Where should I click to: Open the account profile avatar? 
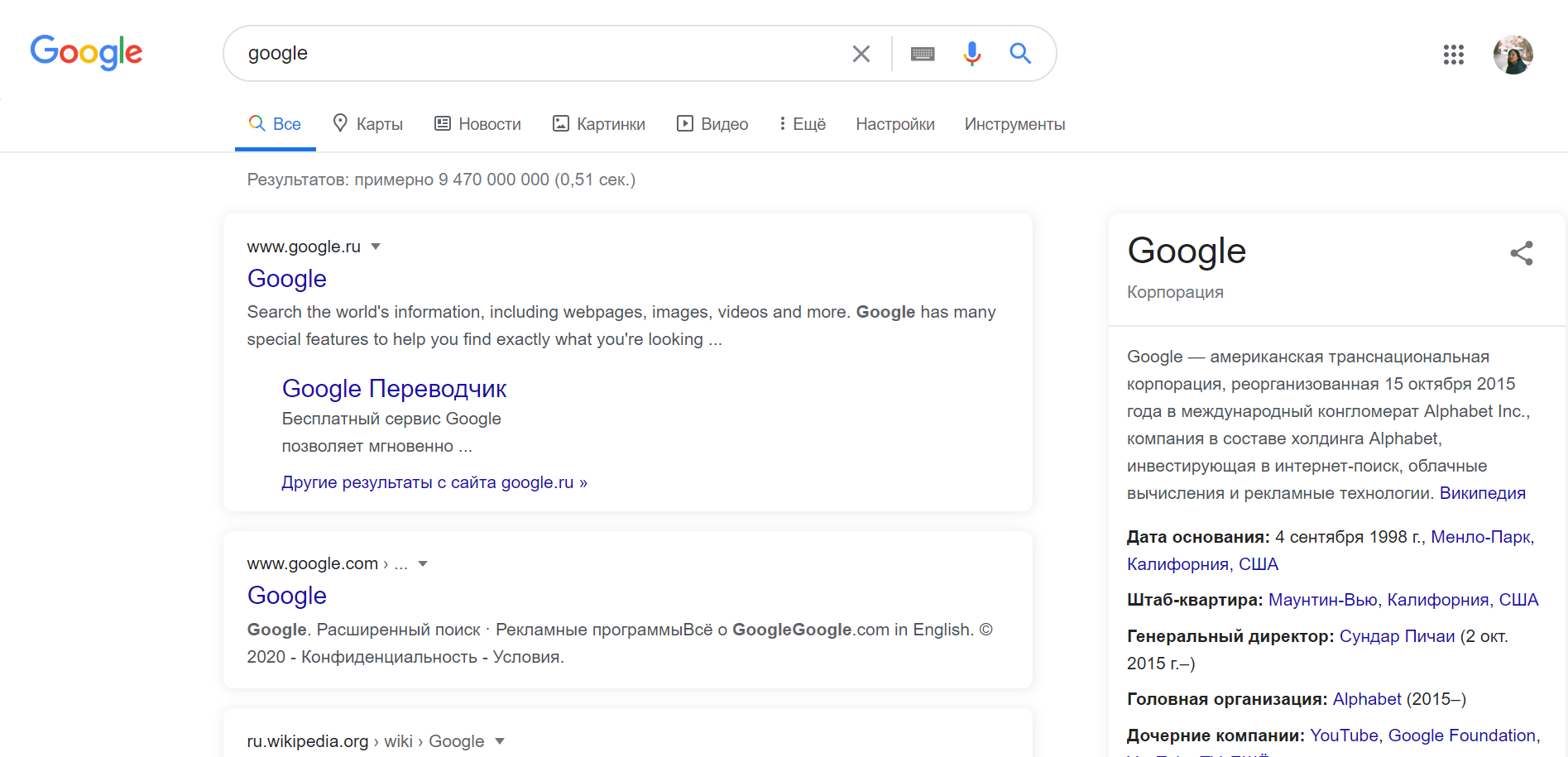[x=1513, y=55]
